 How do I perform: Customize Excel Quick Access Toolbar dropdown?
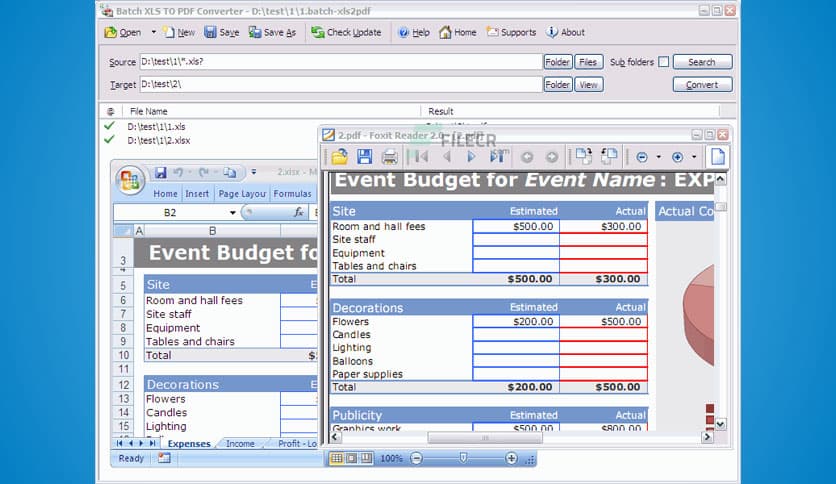pos(254,172)
